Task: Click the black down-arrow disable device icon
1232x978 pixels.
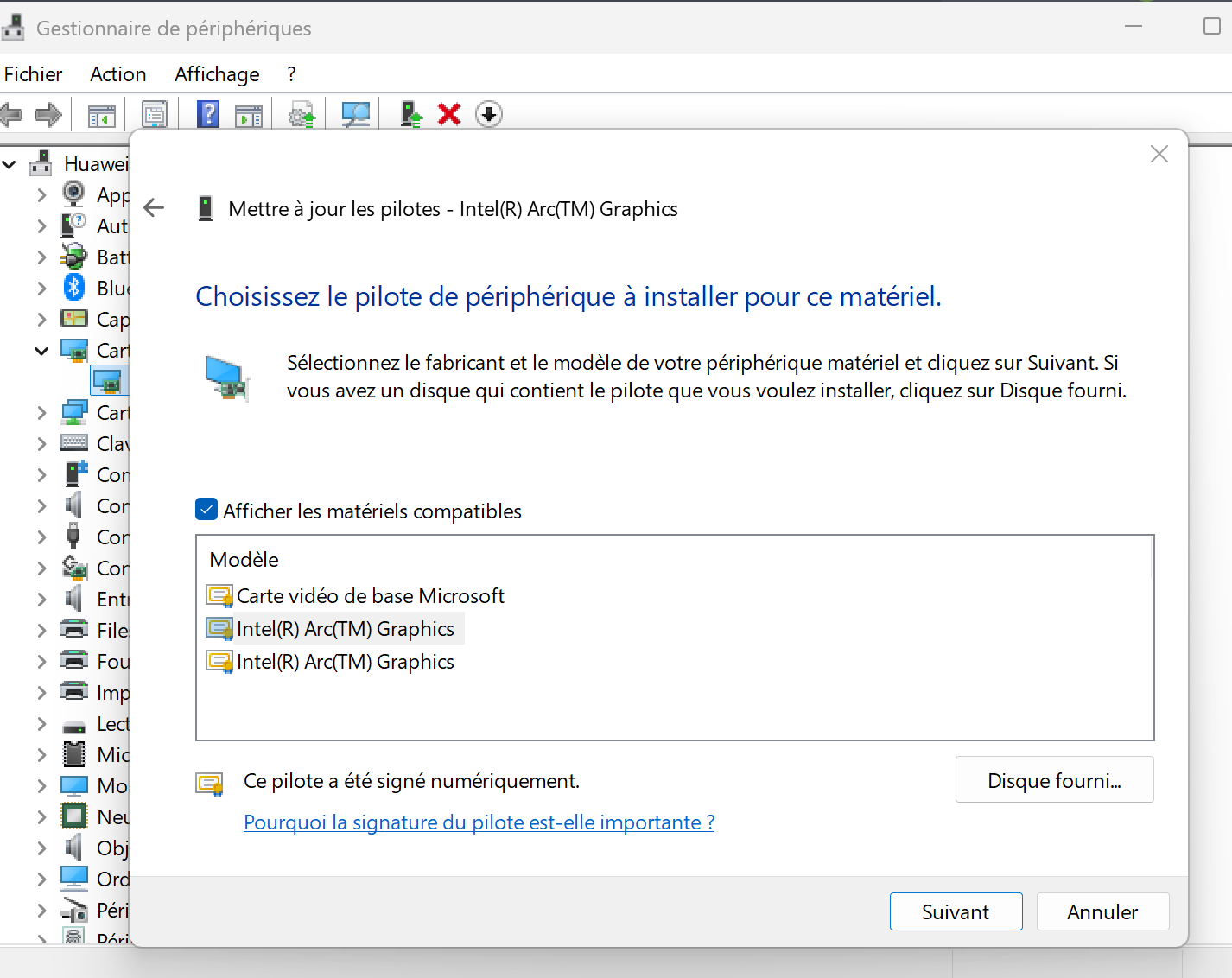Action: point(489,114)
